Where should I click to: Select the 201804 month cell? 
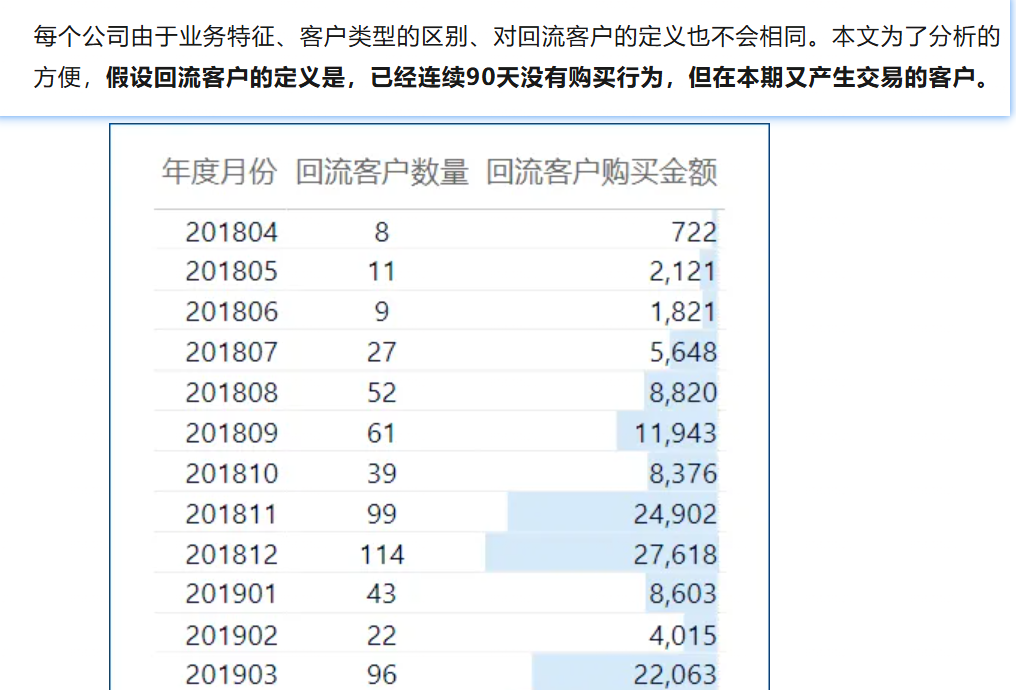click(231, 232)
